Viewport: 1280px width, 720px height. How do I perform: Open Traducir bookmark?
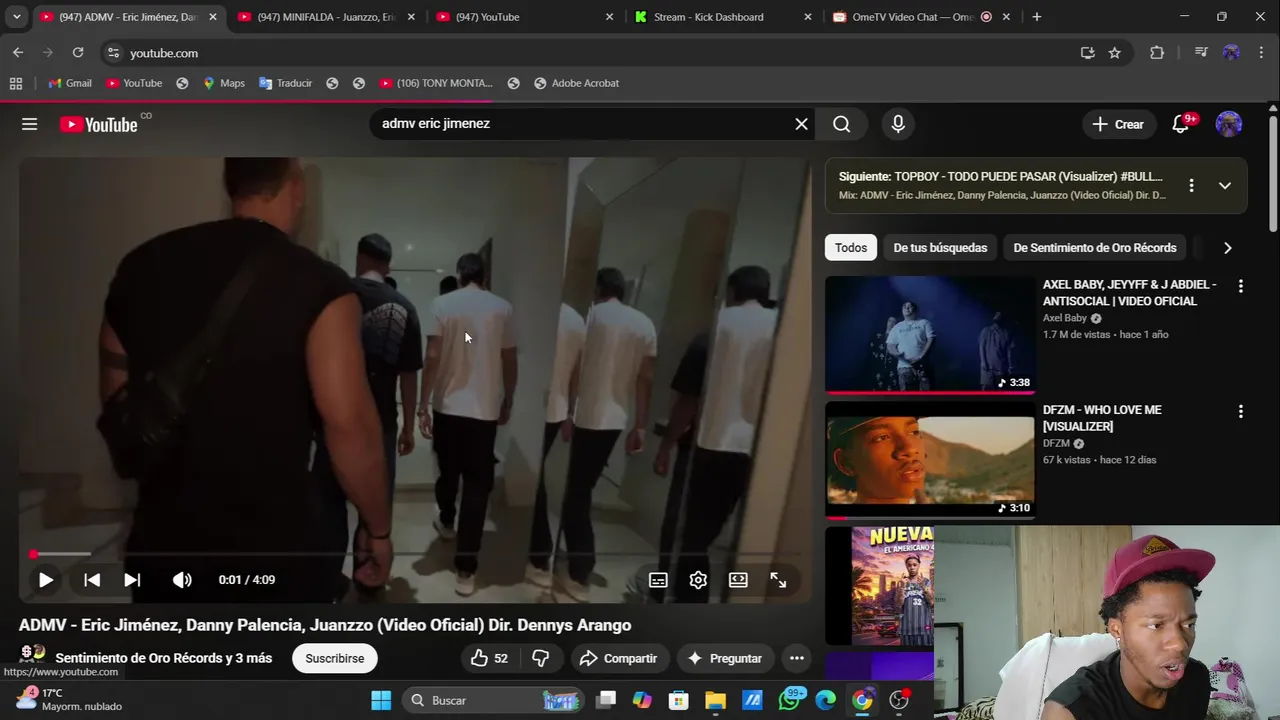[286, 83]
